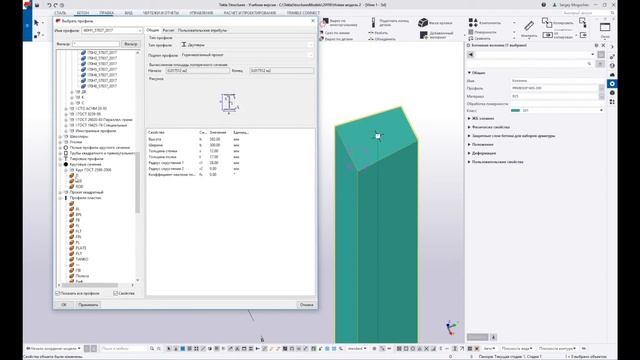Viewport: 640px width, 360px height.
Task: Select the BPL plate profile item
Action: tap(79, 214)
